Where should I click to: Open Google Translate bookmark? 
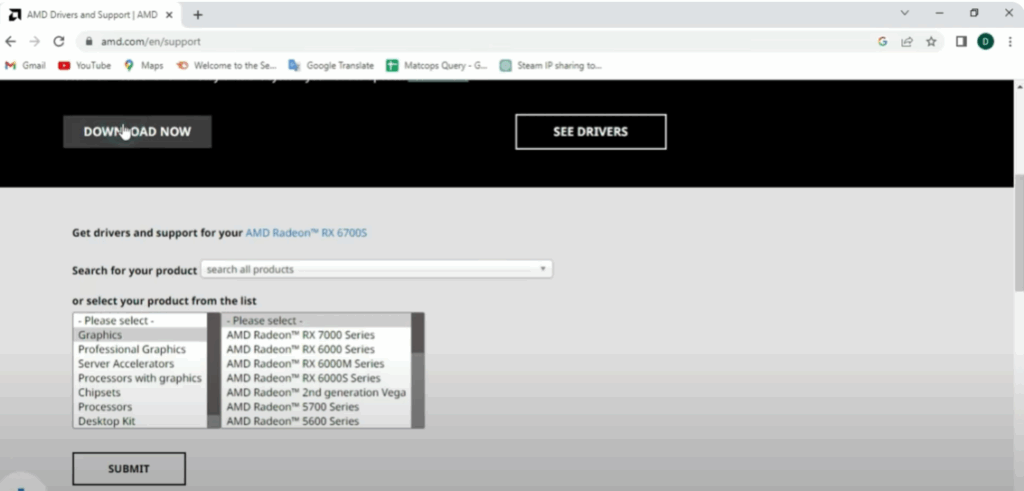[331, 65]
